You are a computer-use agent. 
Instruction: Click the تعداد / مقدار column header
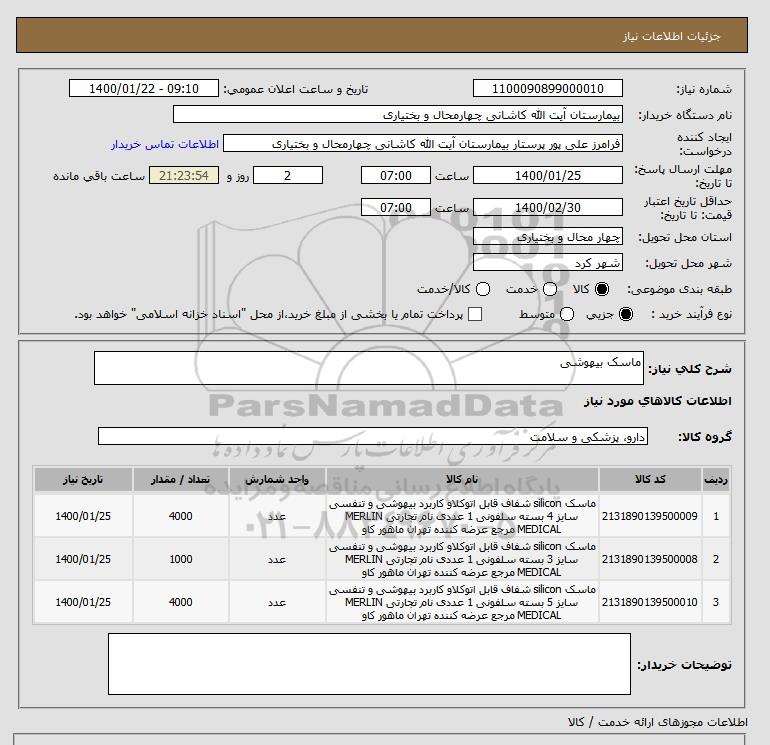[181, 479]
